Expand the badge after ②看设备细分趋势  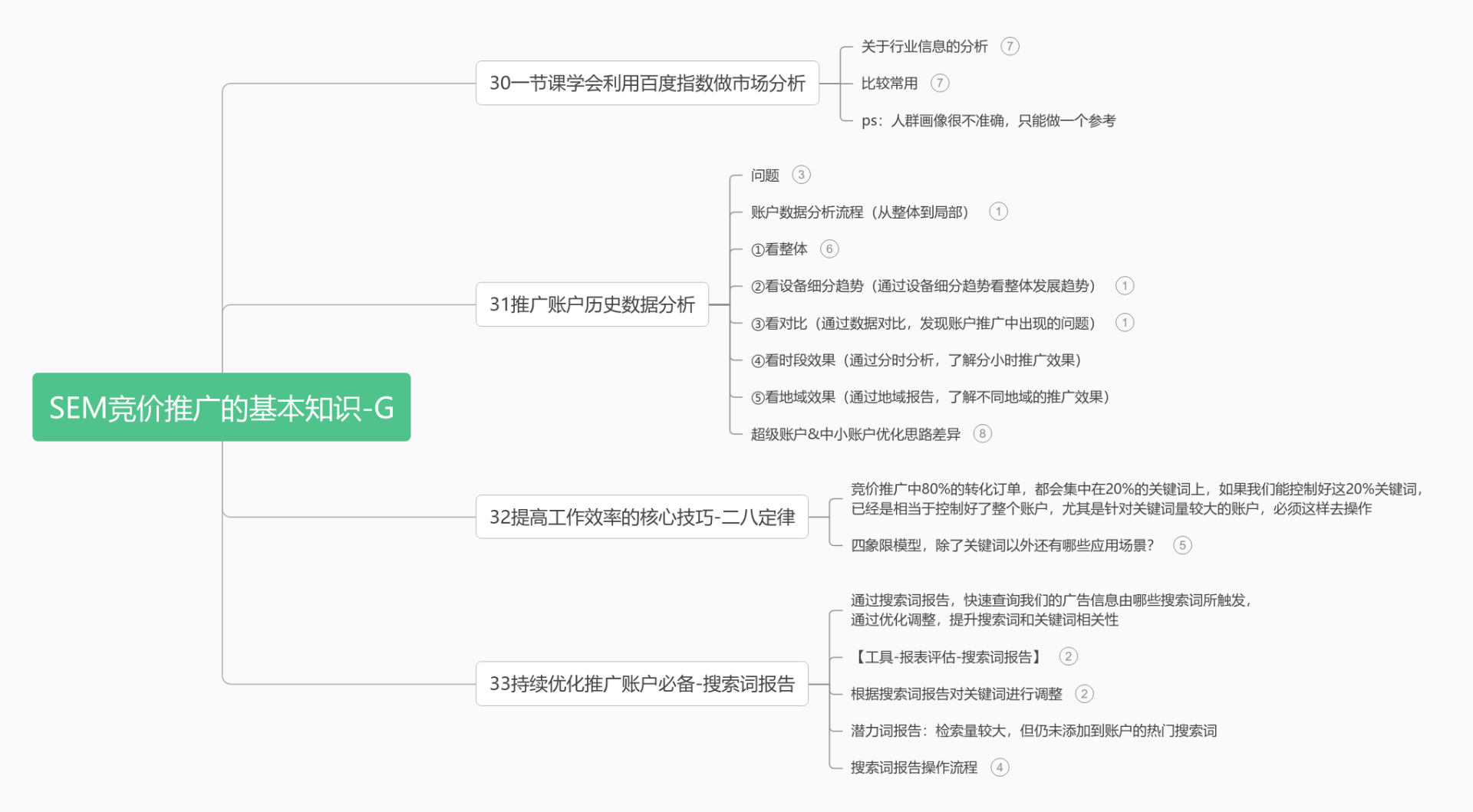point(1125,286)
